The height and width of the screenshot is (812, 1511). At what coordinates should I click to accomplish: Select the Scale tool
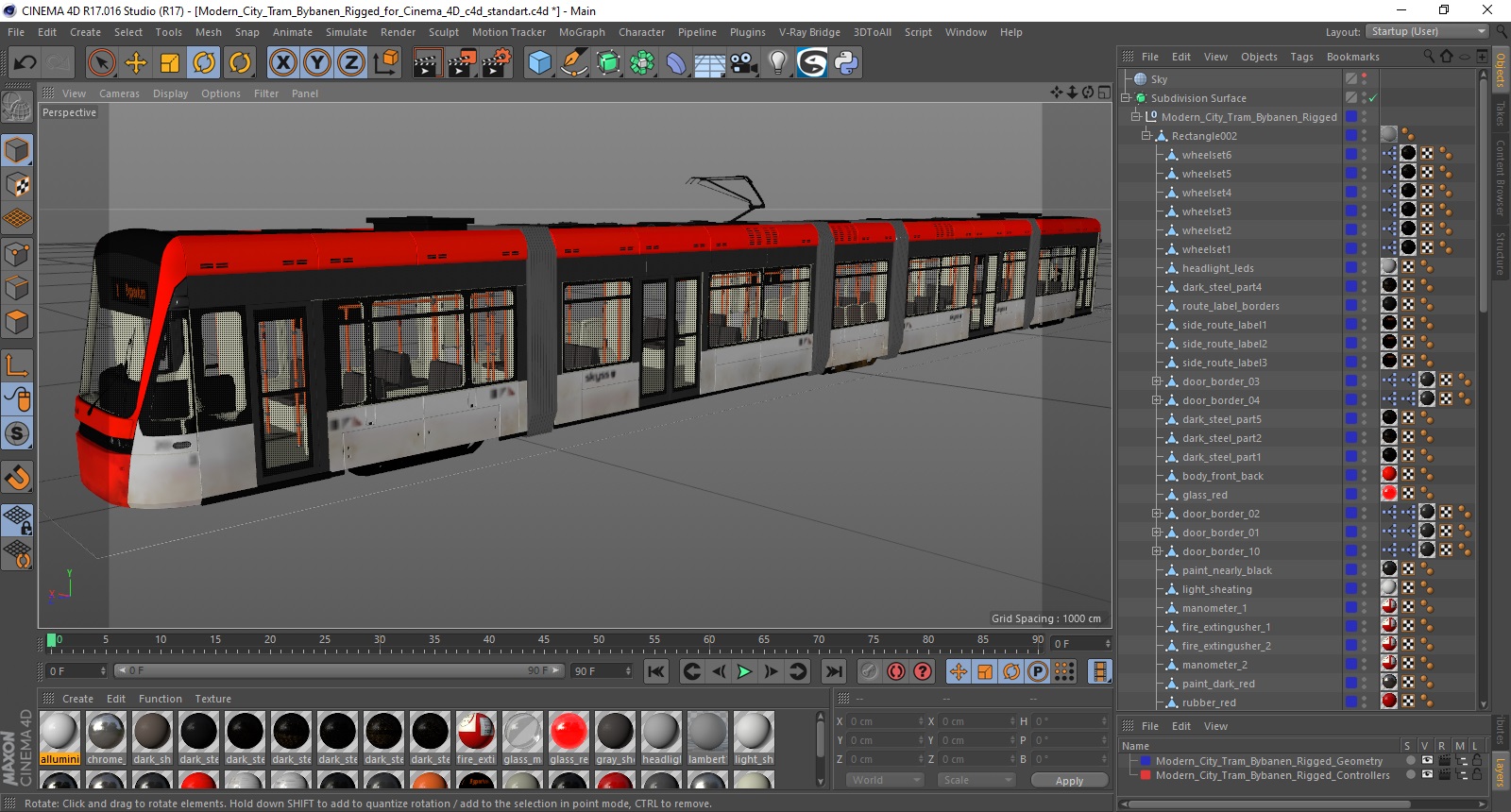170,63
